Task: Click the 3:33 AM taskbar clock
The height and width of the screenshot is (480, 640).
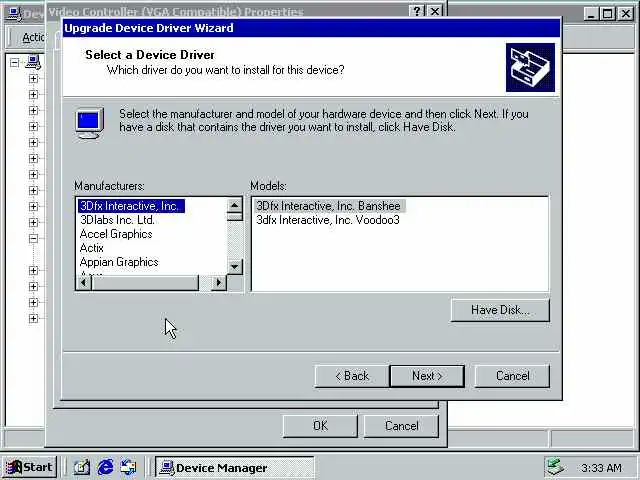Action: pos(601,468)
